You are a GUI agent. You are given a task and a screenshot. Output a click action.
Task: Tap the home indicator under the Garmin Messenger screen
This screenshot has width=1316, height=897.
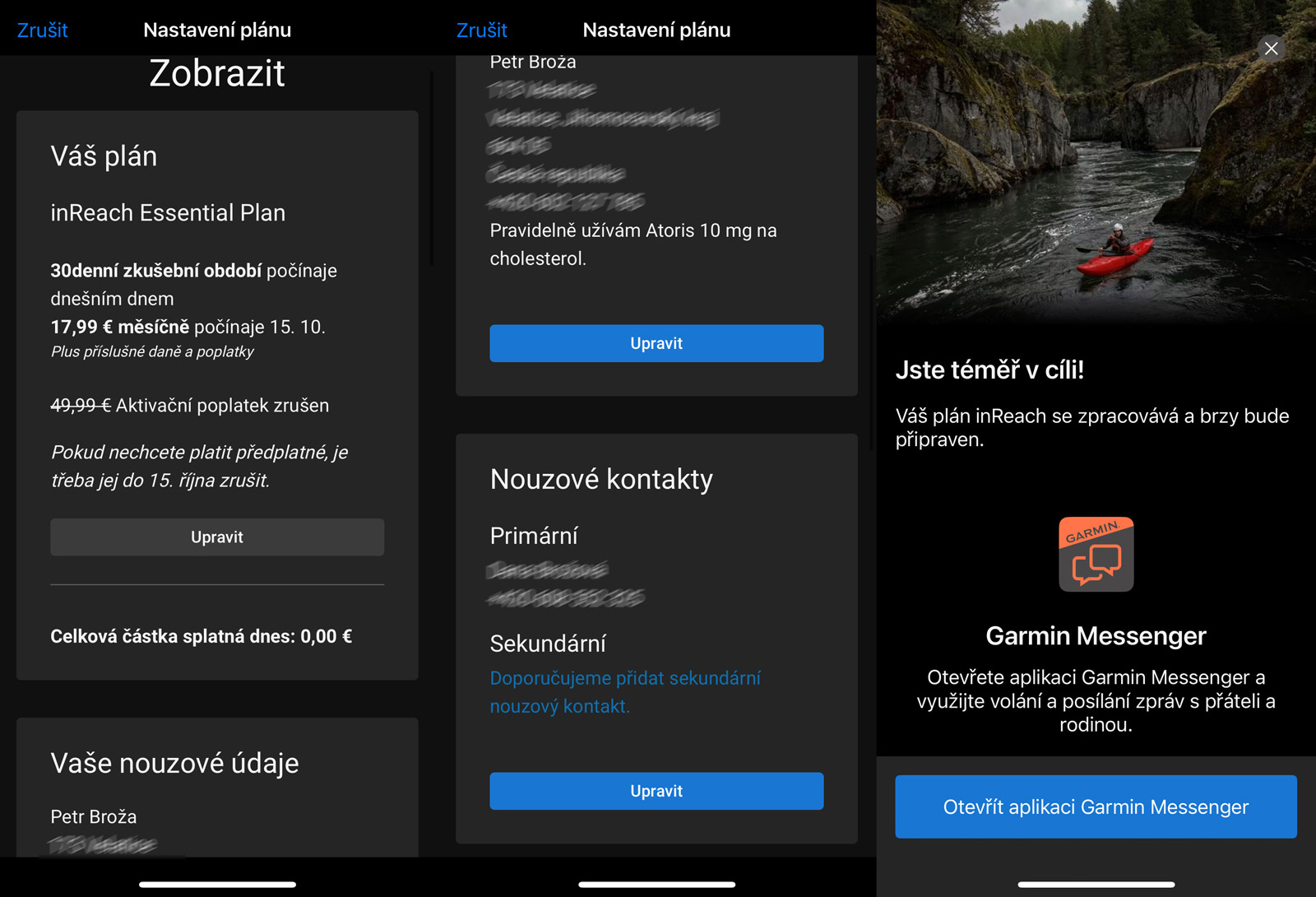(x=1096, y=885)
